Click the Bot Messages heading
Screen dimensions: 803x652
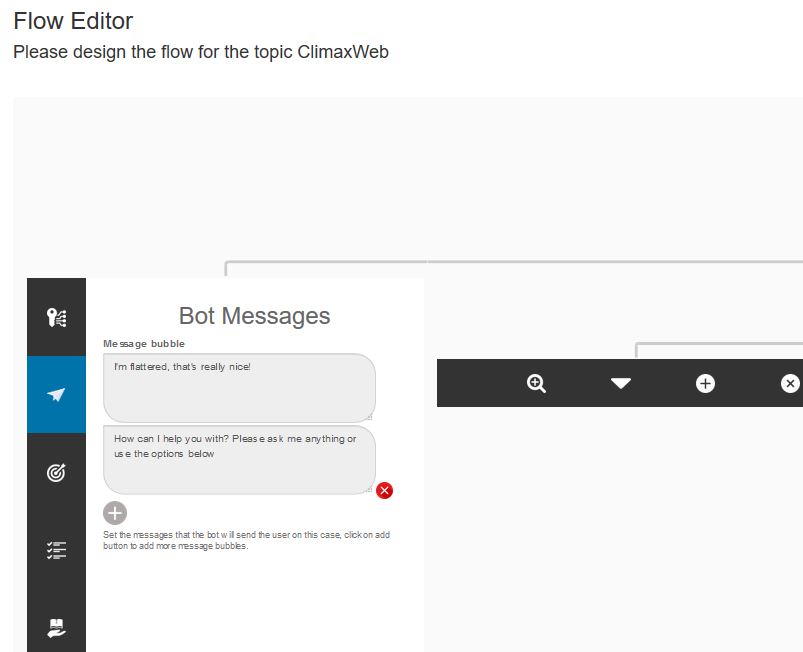255,316
